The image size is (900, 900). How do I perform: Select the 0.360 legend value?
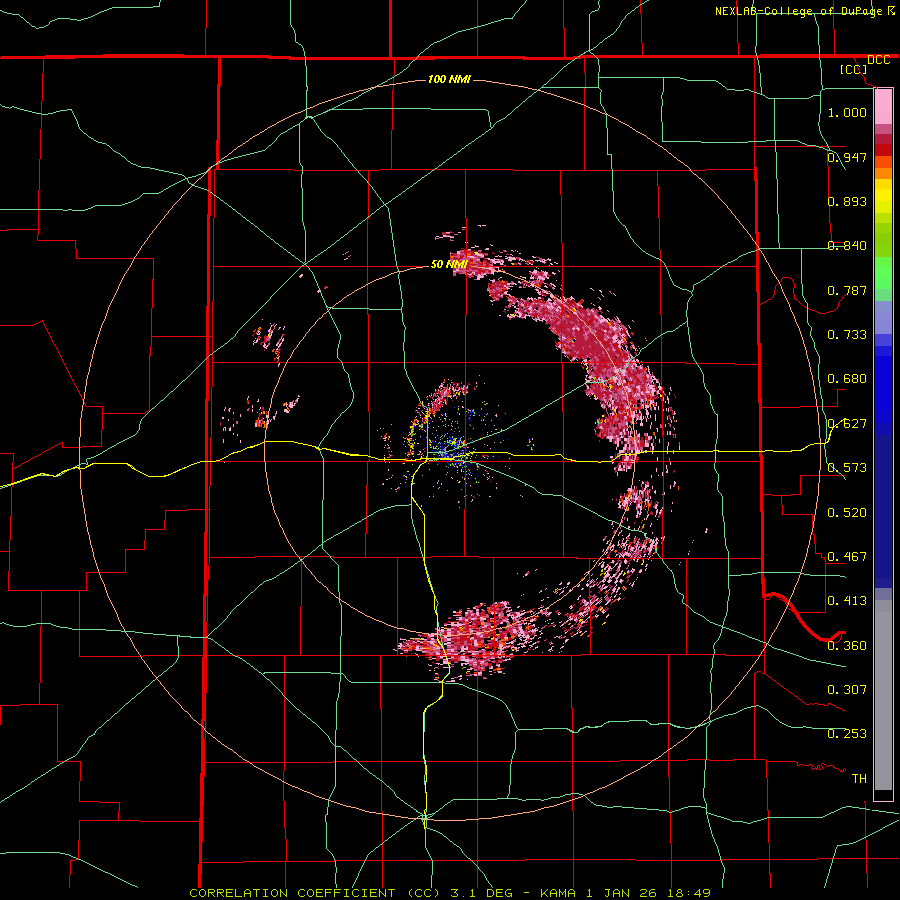pos(847,646)
